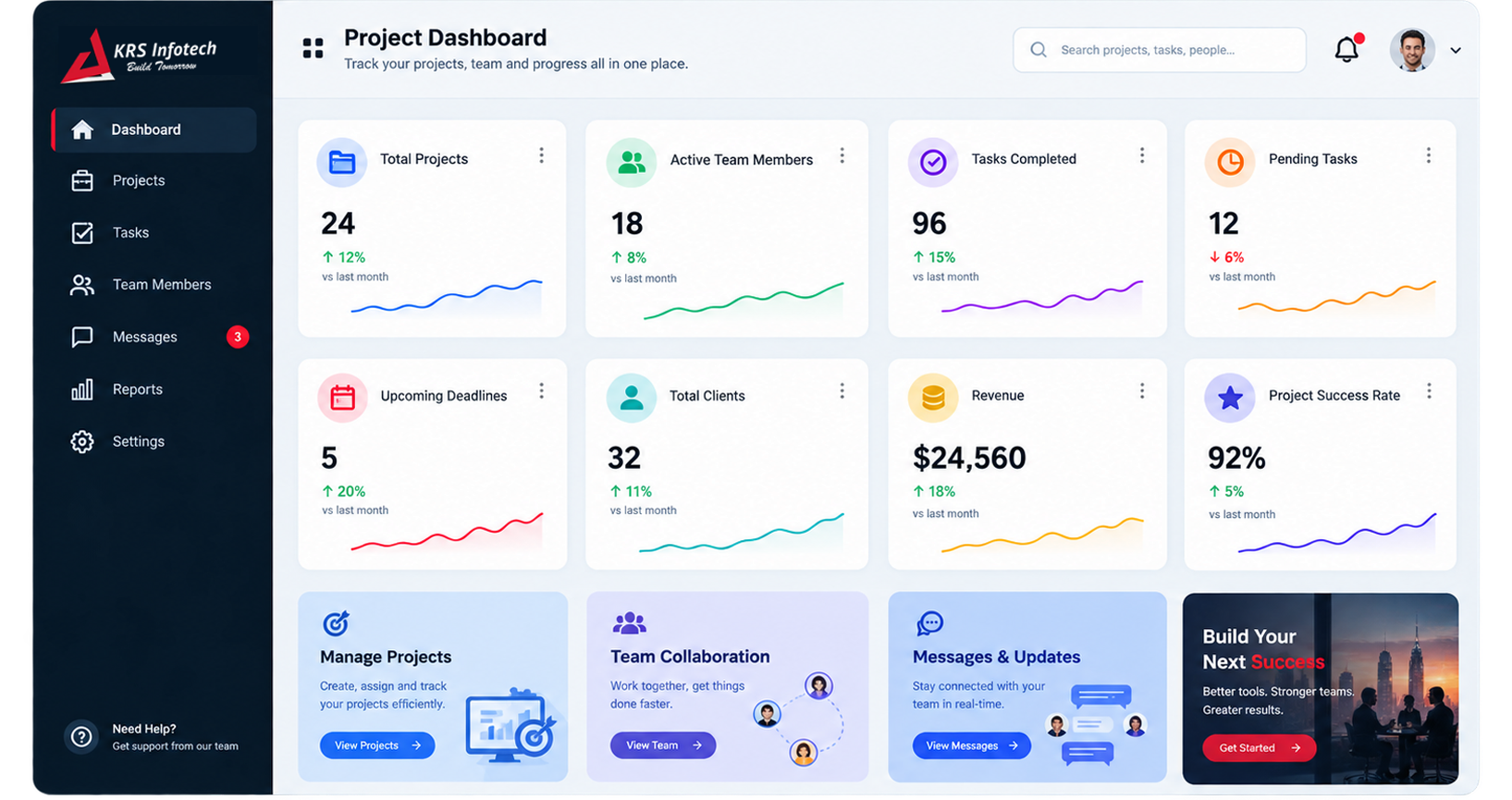Focus the Search projects, tasks, people field
This screenshot has width=1512, height=800.
point(1160,50)
